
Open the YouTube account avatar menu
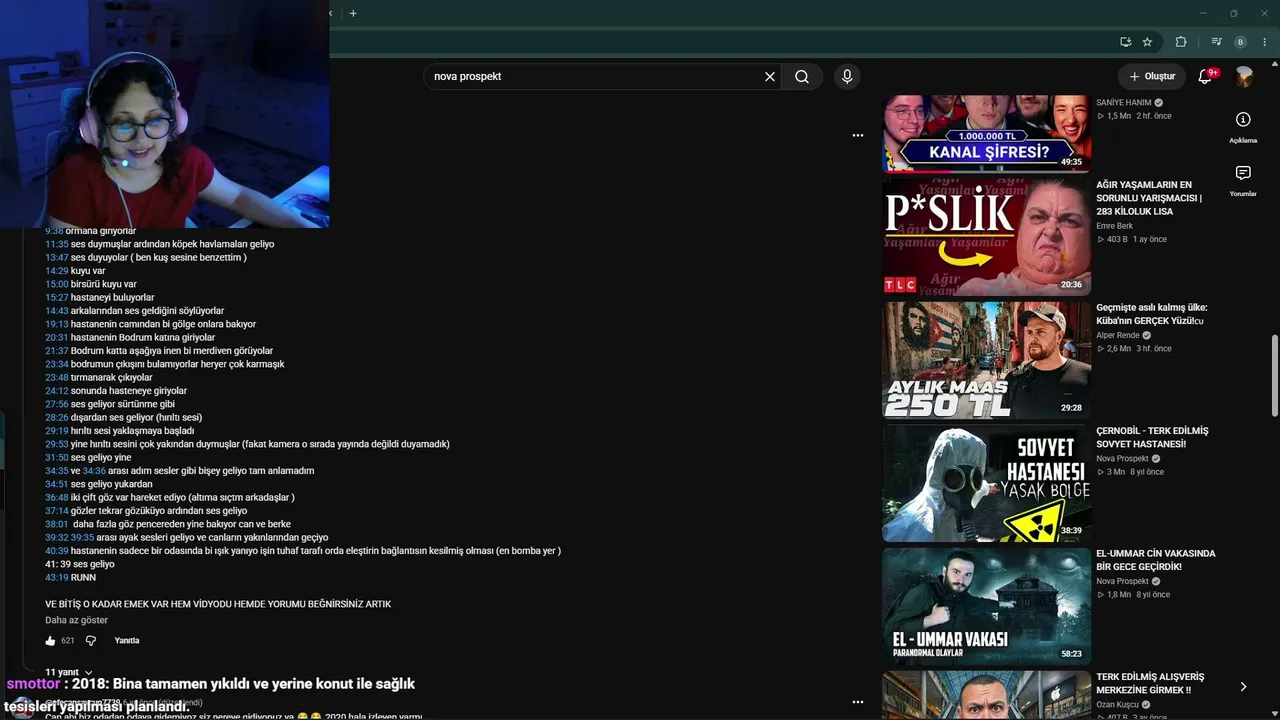point(1244,77)
